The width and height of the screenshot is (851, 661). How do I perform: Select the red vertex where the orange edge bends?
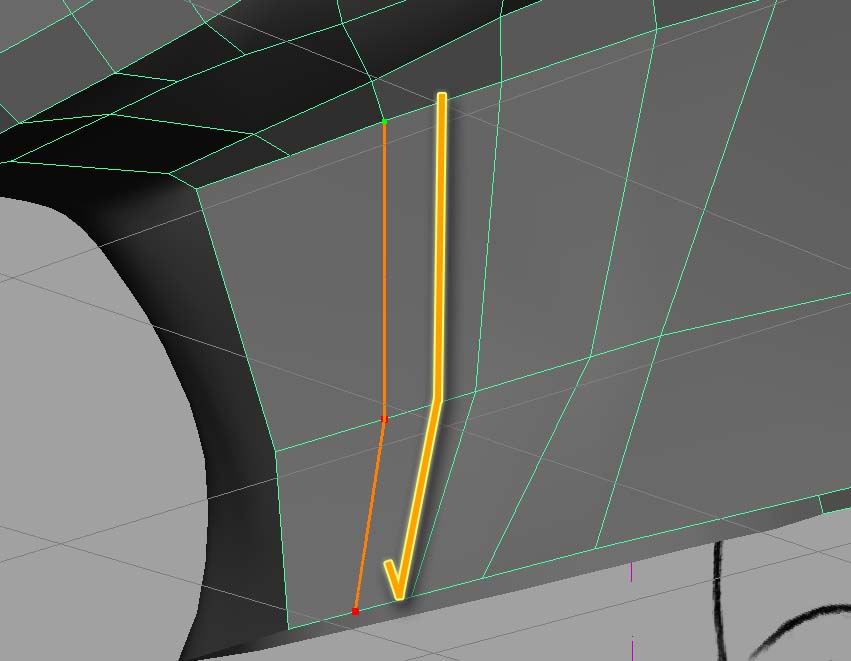384,419
